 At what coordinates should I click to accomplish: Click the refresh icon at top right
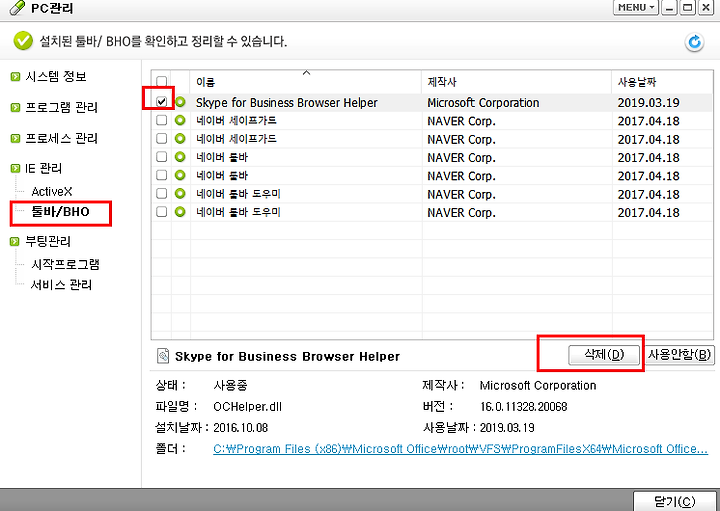click(694, 42)
